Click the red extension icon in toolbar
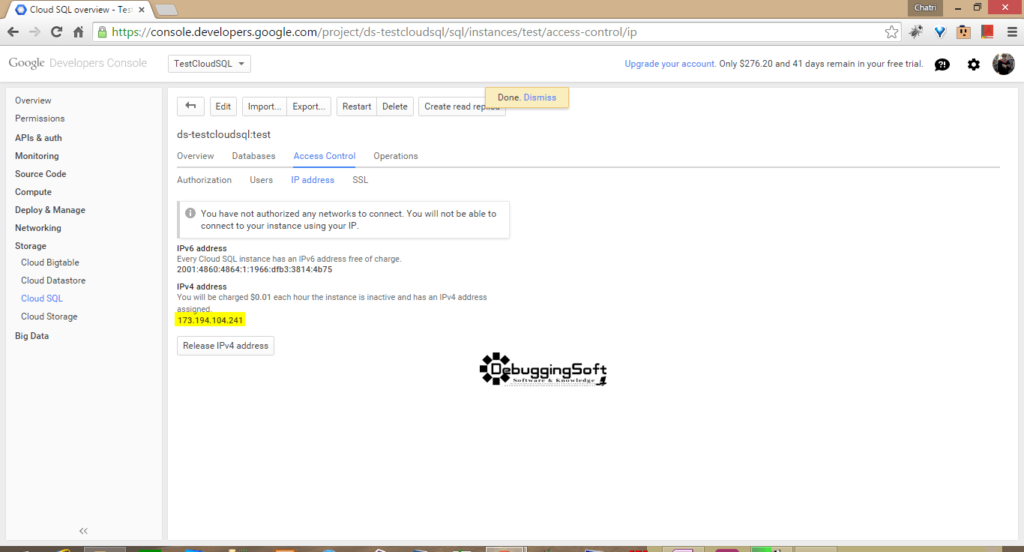The height and width of the screenshot is (552, 1024). tap(987, 32)
